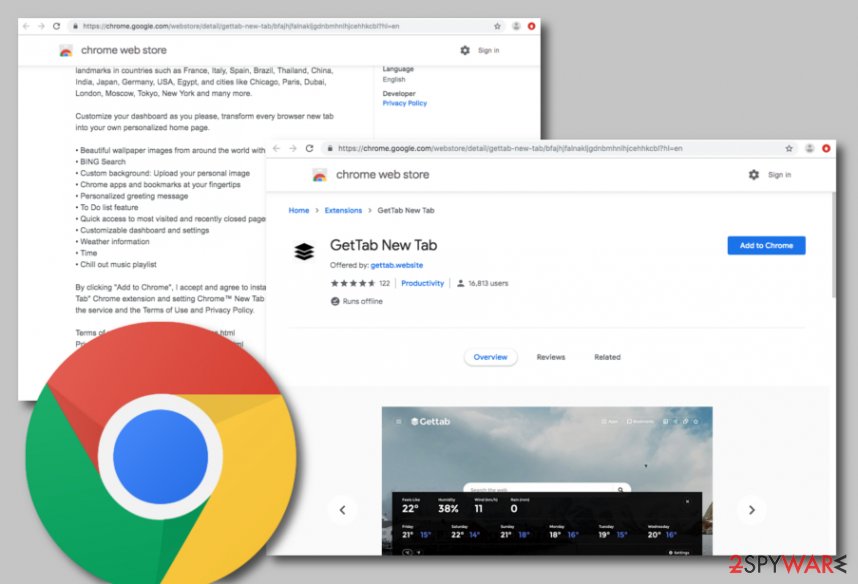The image size is (858, 584).
Task: Open the Privacy Policy link in the rear window
Action: pos(404,103)
